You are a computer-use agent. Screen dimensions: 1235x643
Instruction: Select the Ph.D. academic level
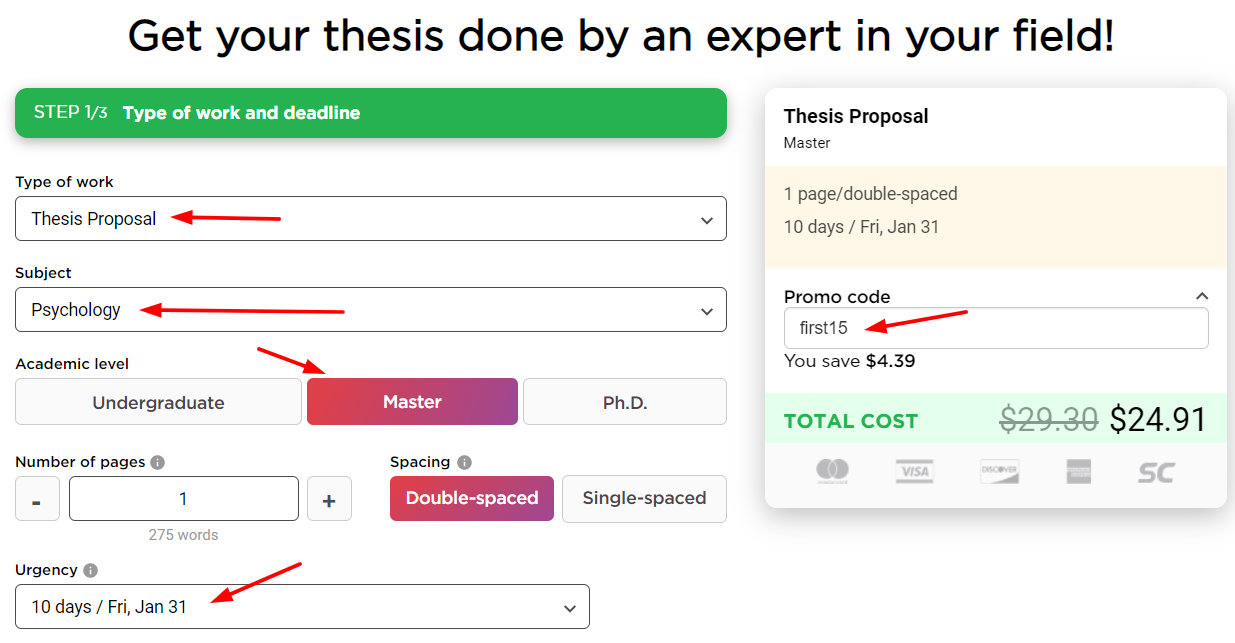624,401
